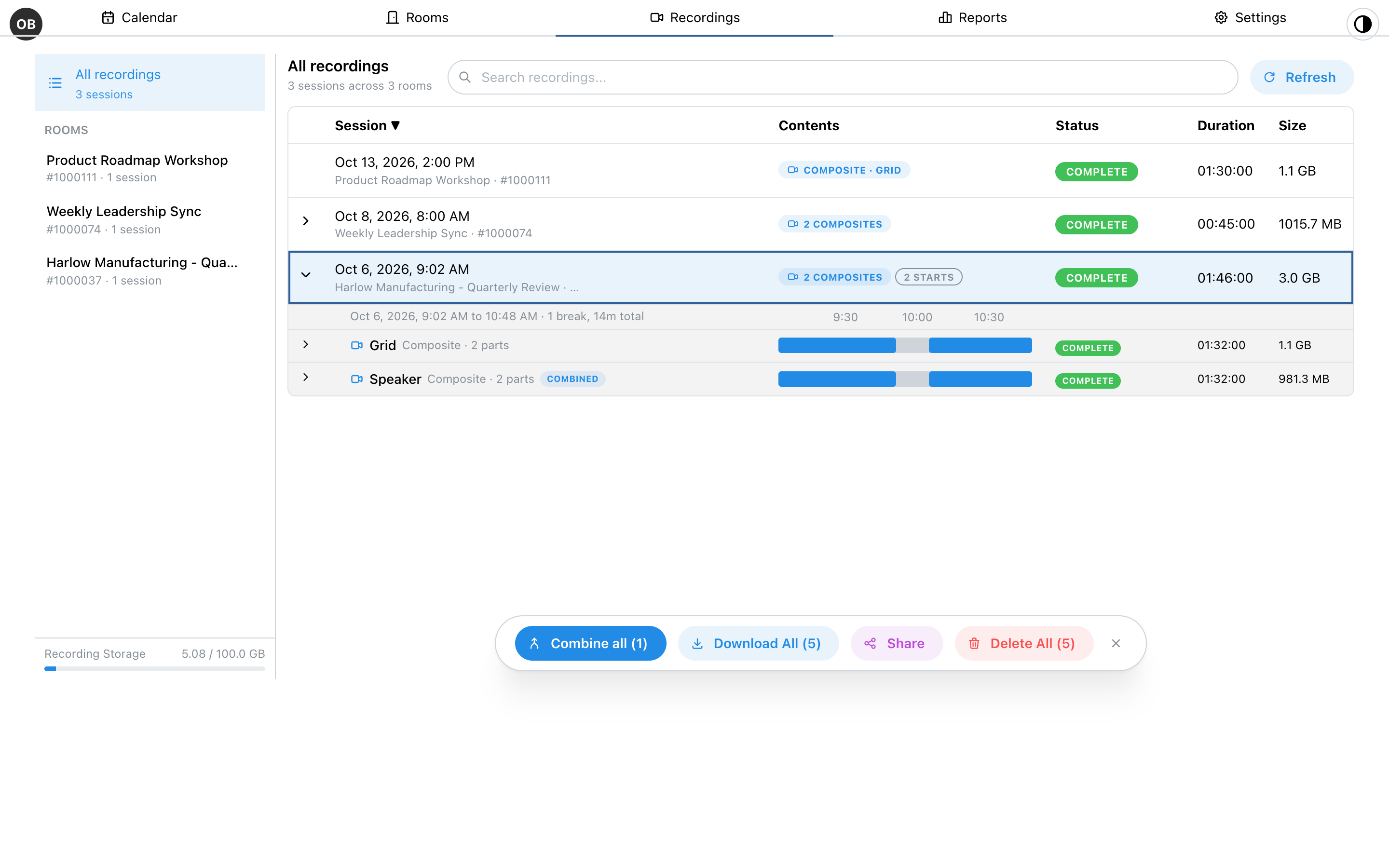The width and height of the screenshot is (1389, 868).
Task: Expand the Oct 8, 2026 session row
Action: 306,221
